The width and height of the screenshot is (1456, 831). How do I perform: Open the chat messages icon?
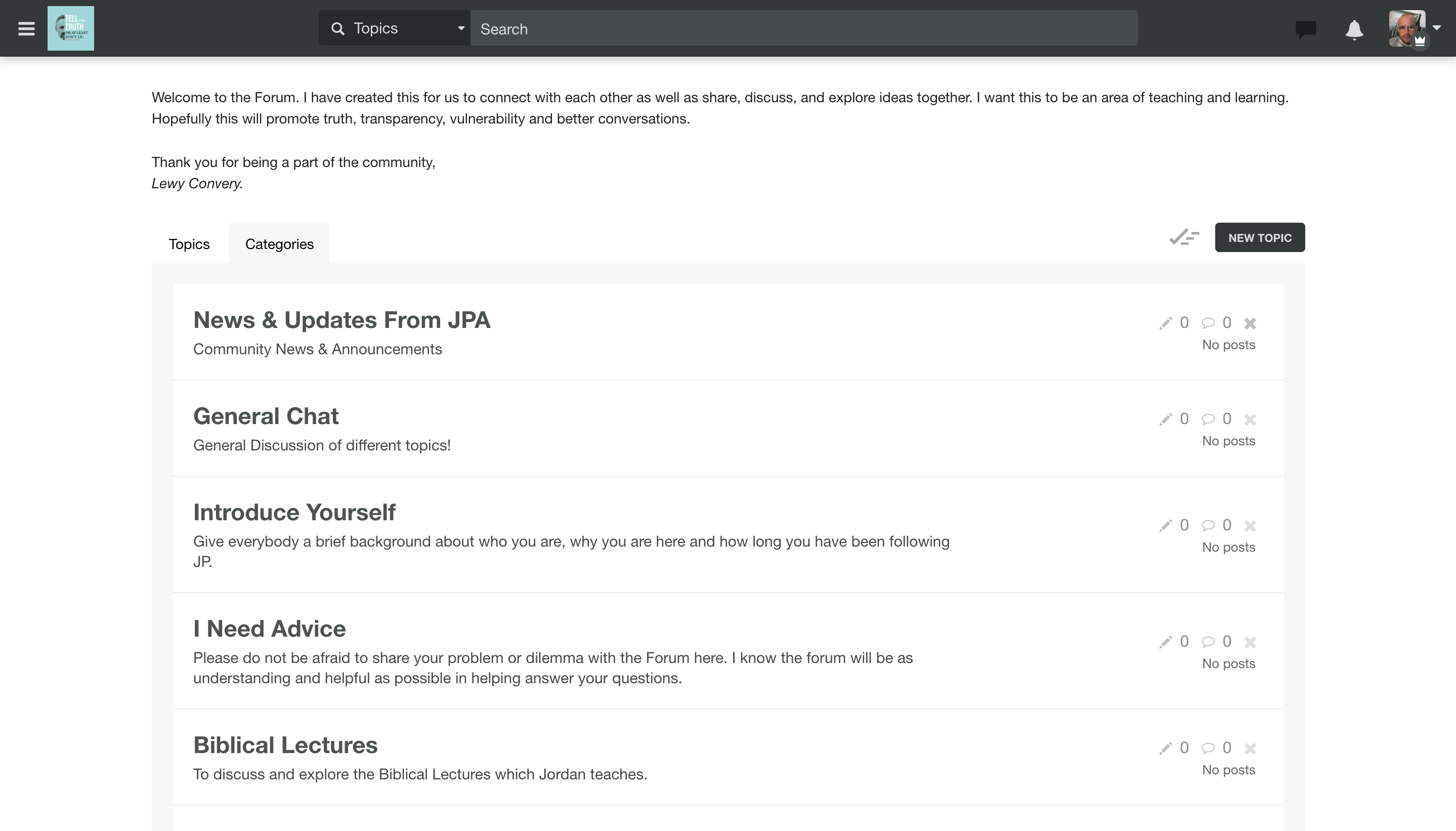pyautogui.click(x=1305, y=28)
